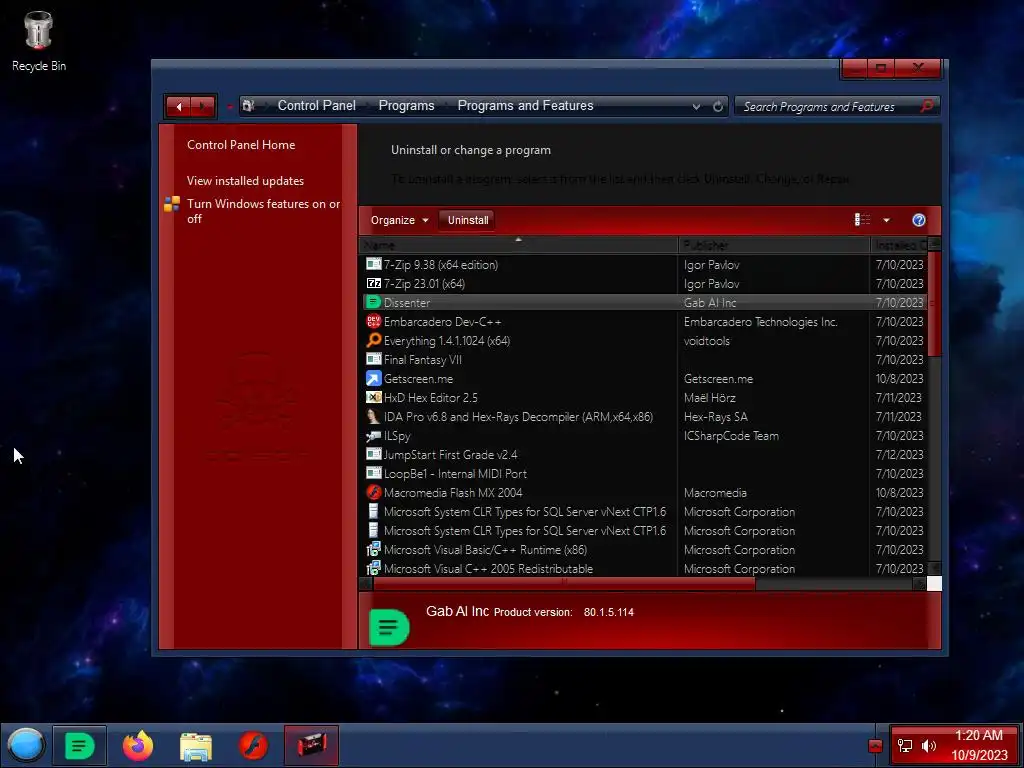Click Maël Hörz publisher cell

point(709,398)
